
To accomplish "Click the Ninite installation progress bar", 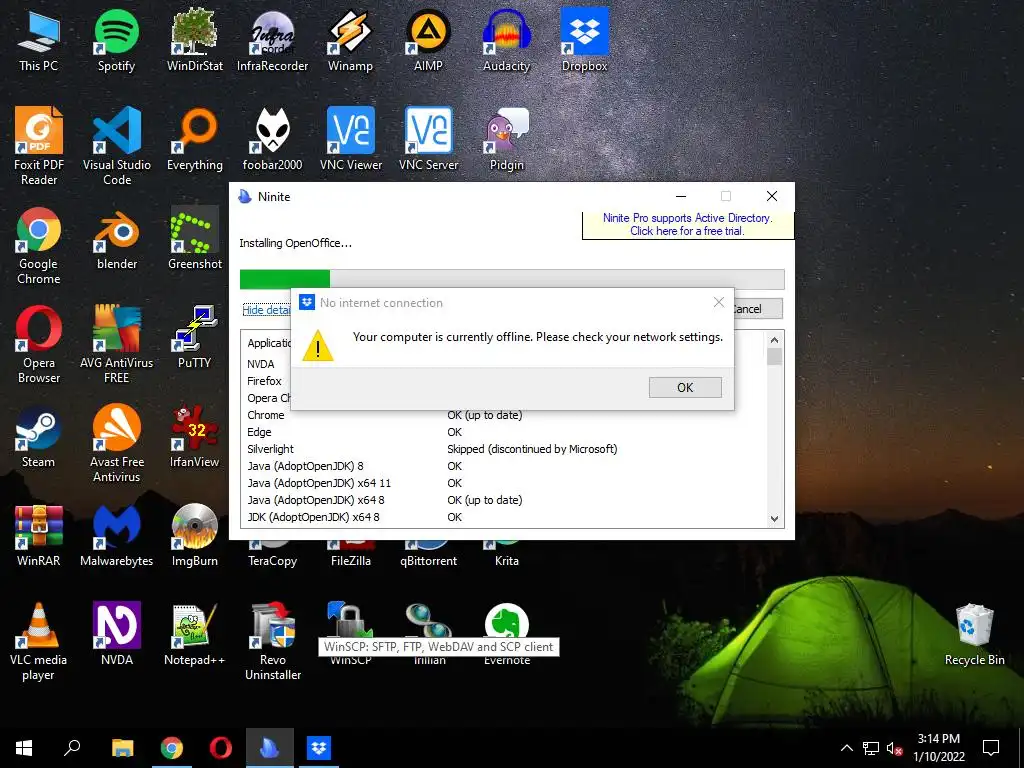I will click(x=512, y=279).
